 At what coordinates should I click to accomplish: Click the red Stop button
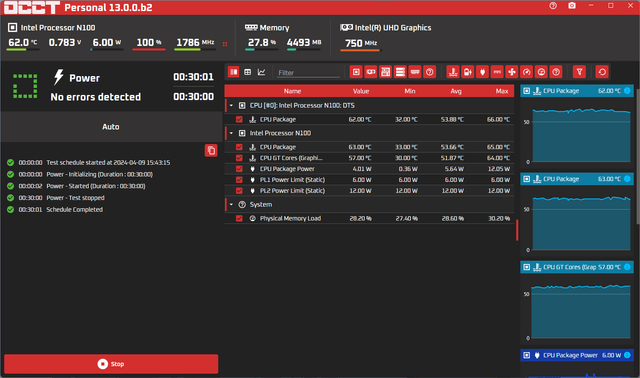coord(111,364)
